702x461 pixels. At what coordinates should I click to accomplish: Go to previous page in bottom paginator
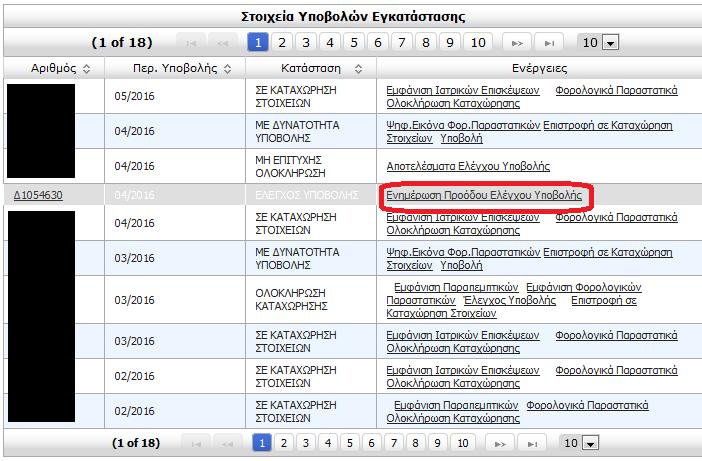pyautogui.click(x=227, y=443)
